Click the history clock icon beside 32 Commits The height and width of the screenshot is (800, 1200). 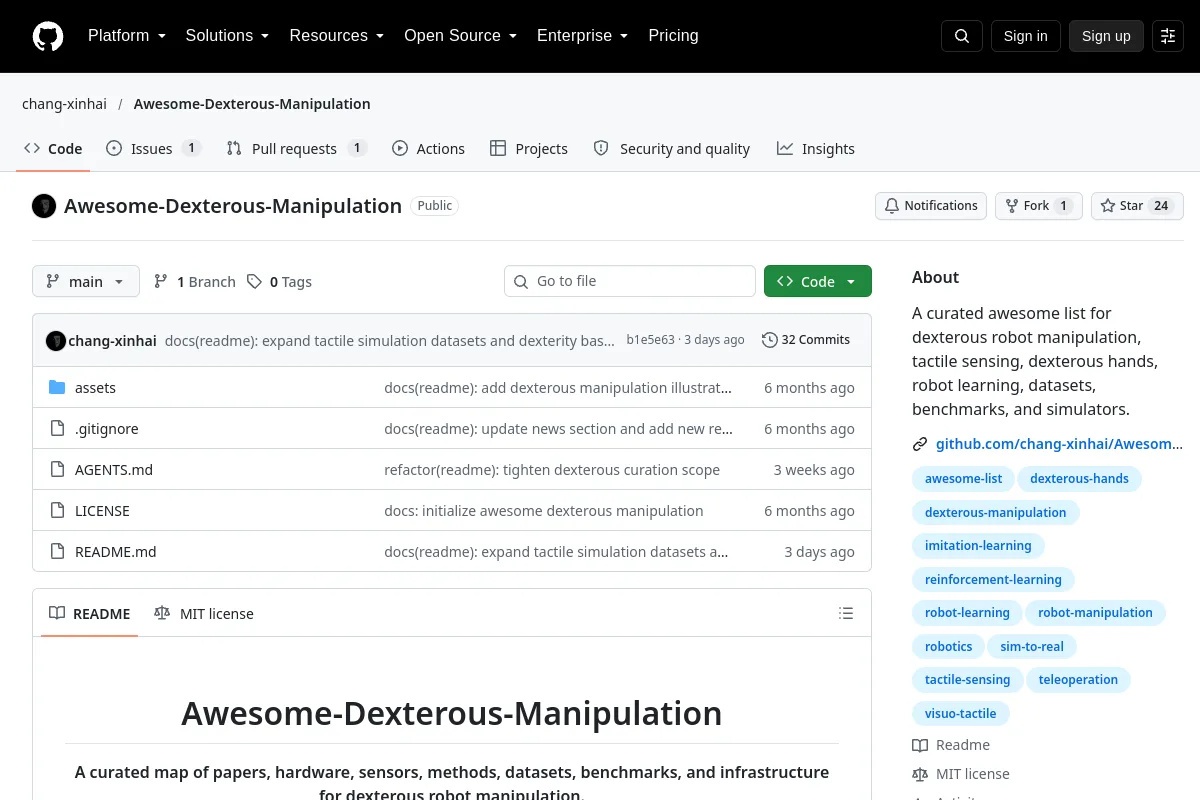point(769,340)
